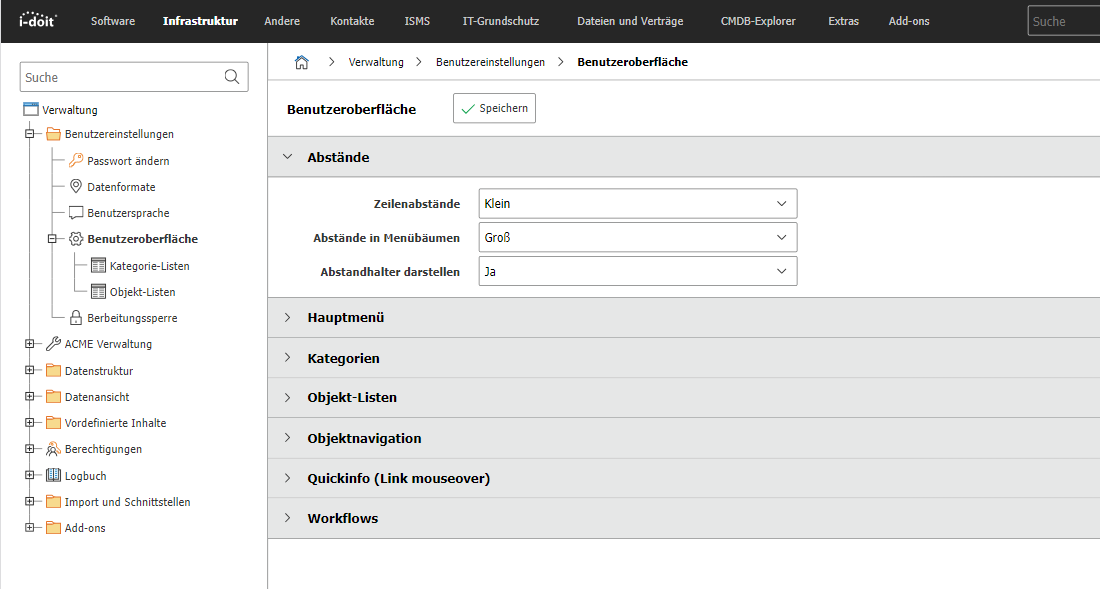
Task: Click Benutzersprache speech bubble icon
Action: [76, 212]
